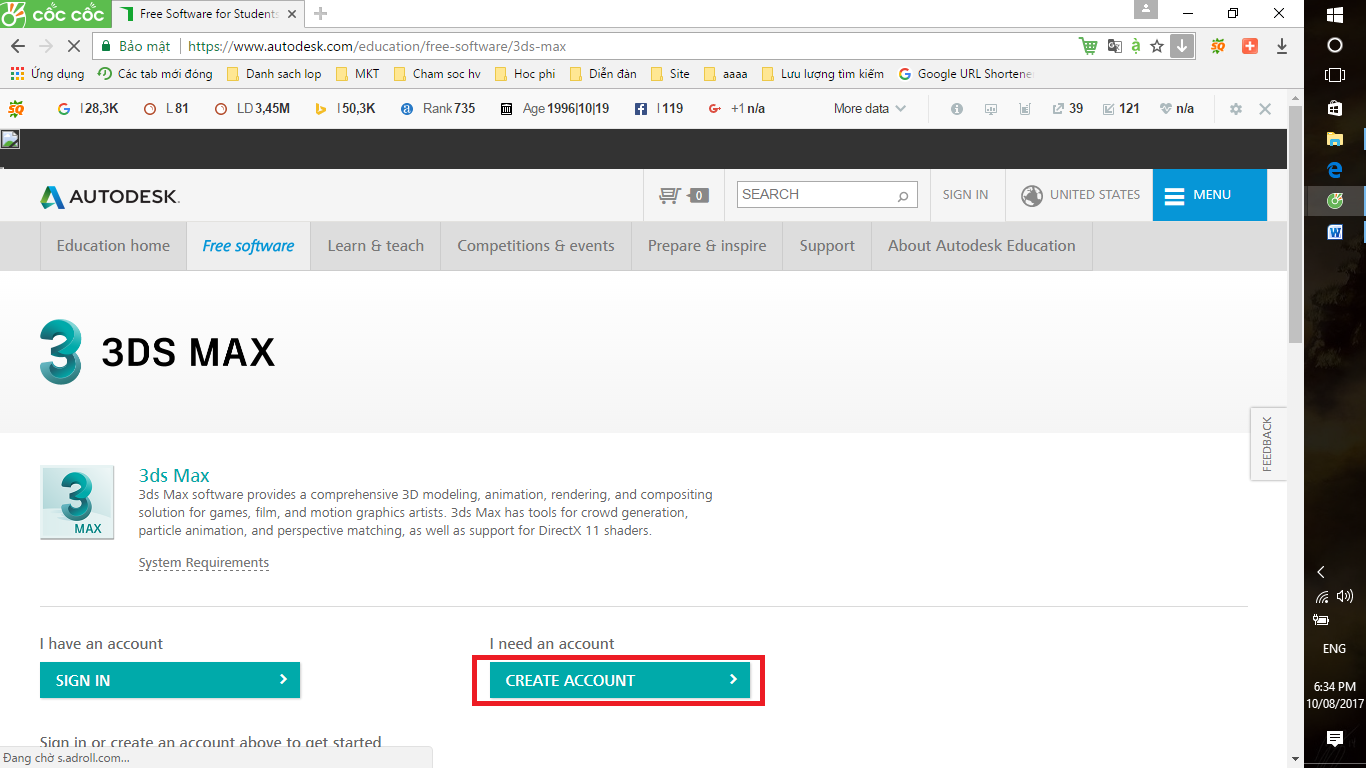Viewport: 1366px width, 768px height.
Task: Bookmark page with the star icon
Action: click(x=1157, y=46)
